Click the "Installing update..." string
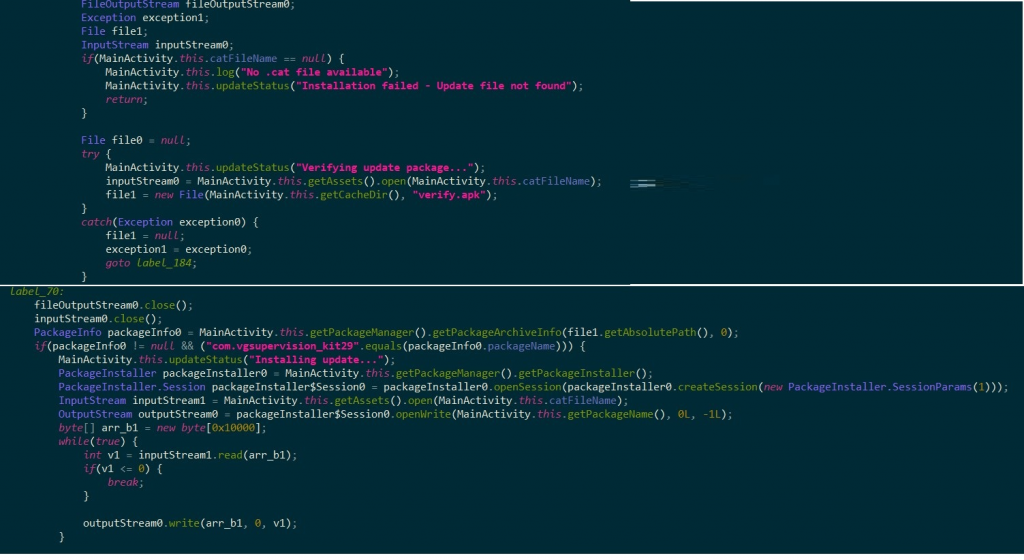 coord(315,360)
